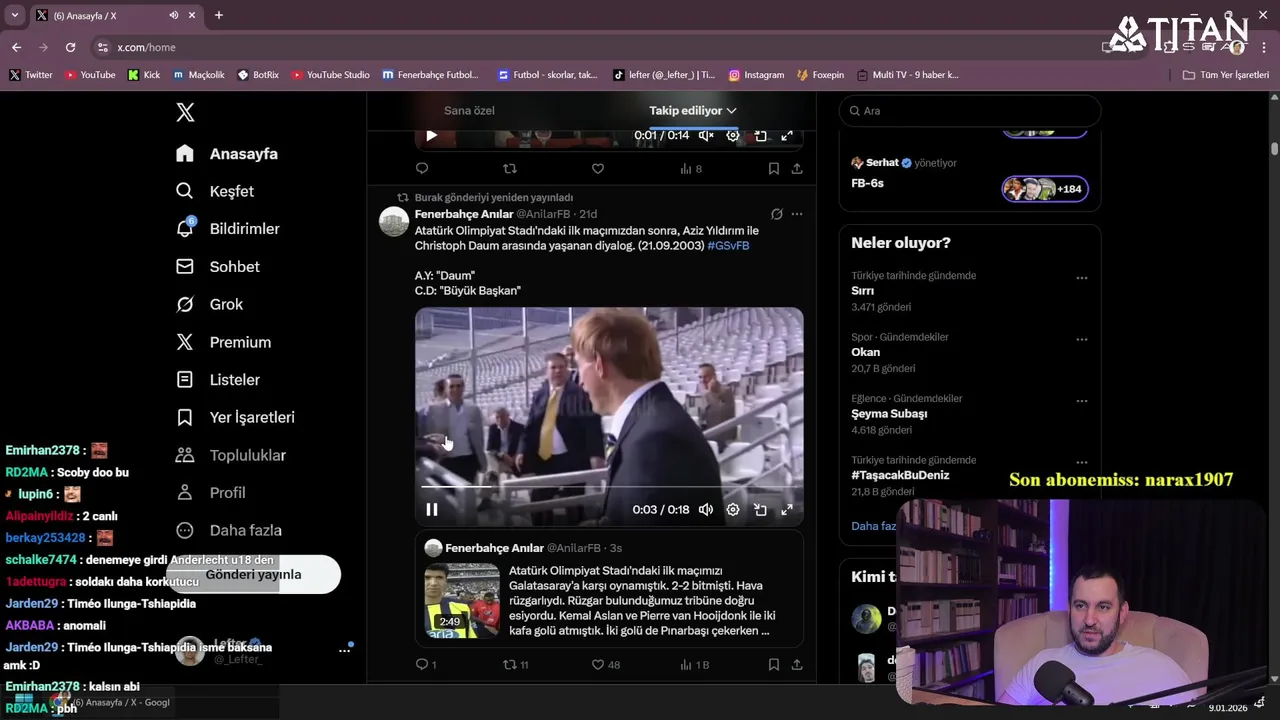1280x720 pixels.
Task: Reply to the top post
Action: point(422,169)
